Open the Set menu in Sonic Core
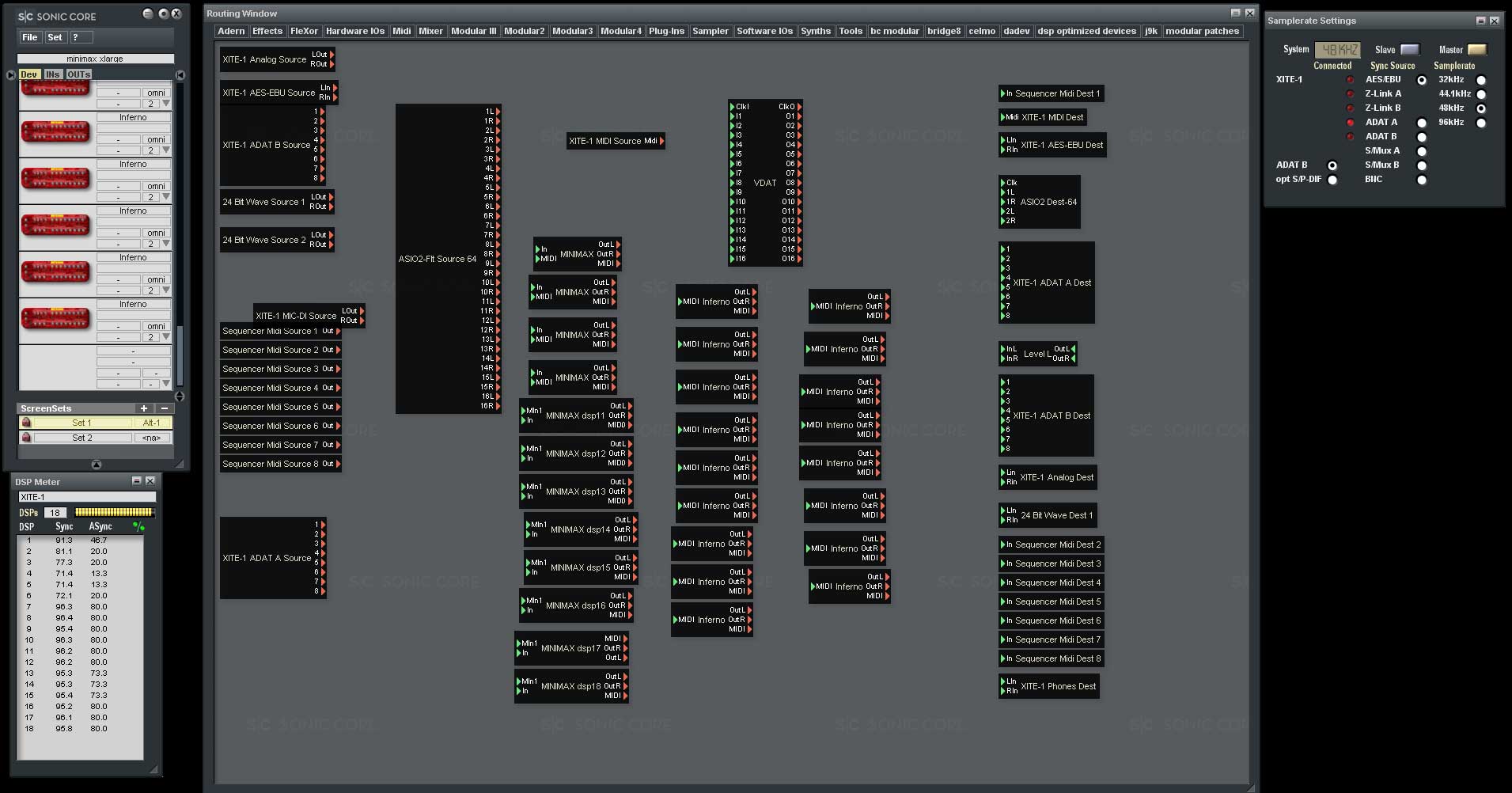Viewport: 1512px width, 793px height. click(x=55, y=37)
